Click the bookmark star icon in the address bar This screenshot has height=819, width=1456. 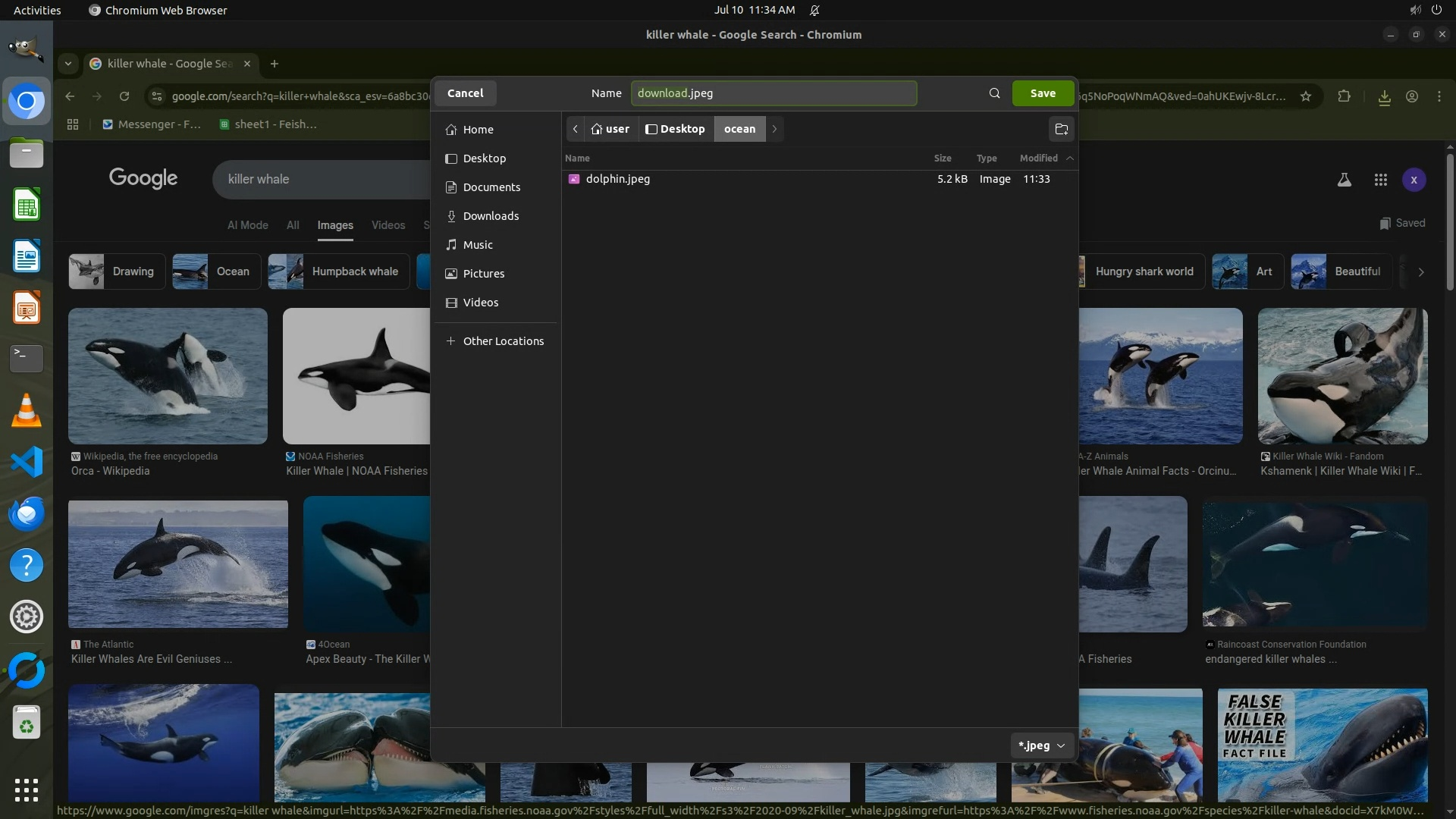pyautogui.click(x=1306, y=96)
